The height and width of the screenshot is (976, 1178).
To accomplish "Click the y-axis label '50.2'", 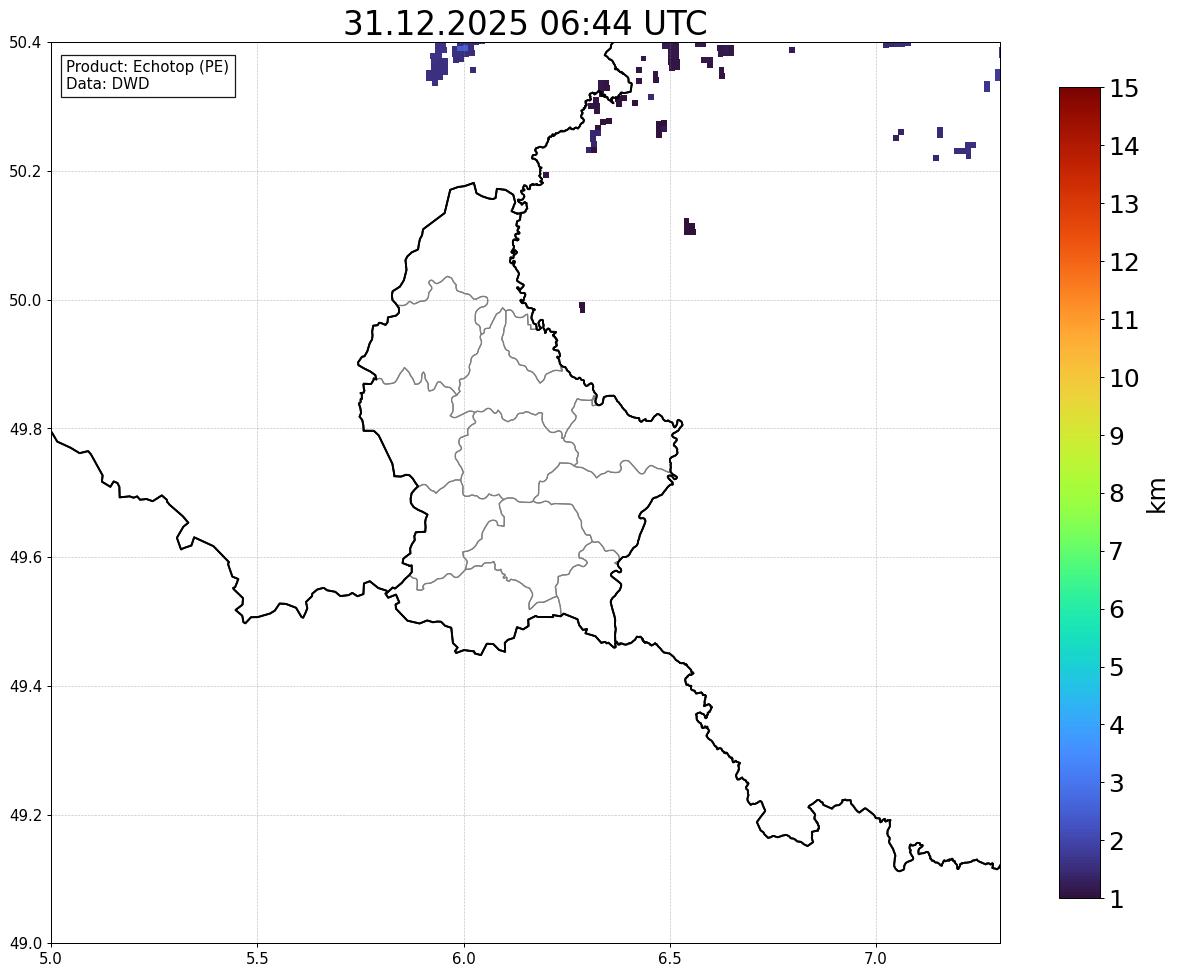I will (24, 171).
